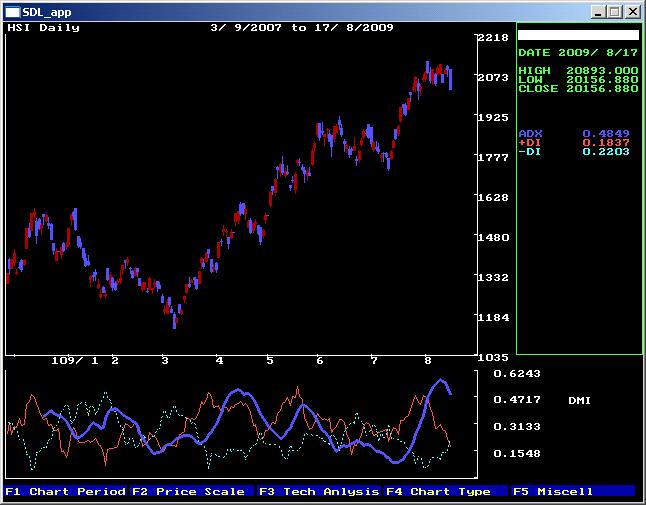This screenshot has width=646, height=505.
Task: Click the SDL_app window icon
Action: tap(12, 12)
